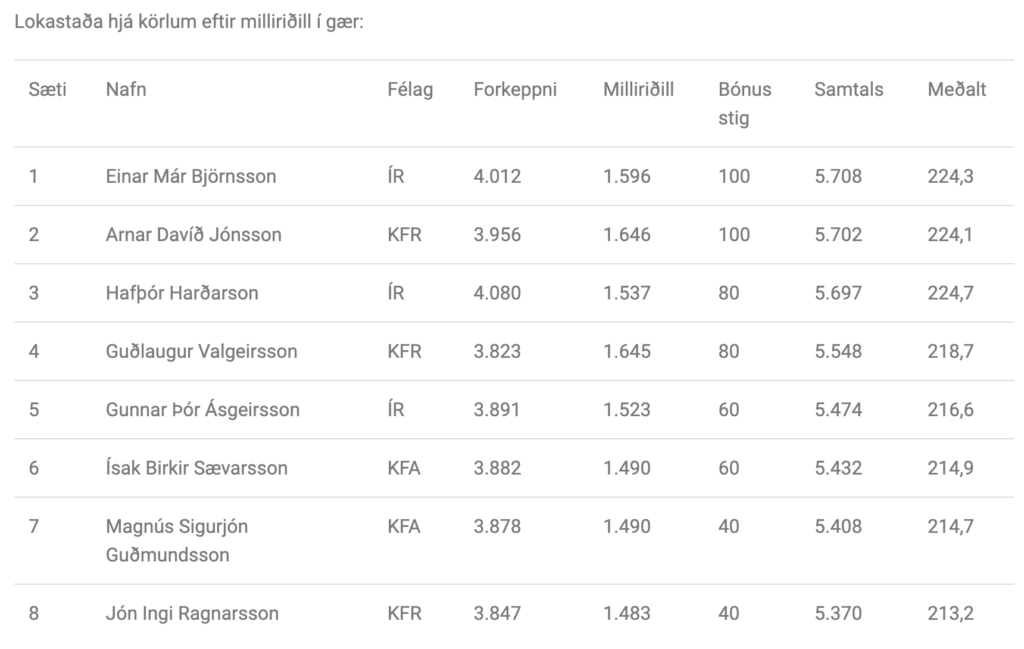Screen dimensions: 1024x649
Task: Select the name Arnar Davíð Jónsson
Action: [193, 234]
